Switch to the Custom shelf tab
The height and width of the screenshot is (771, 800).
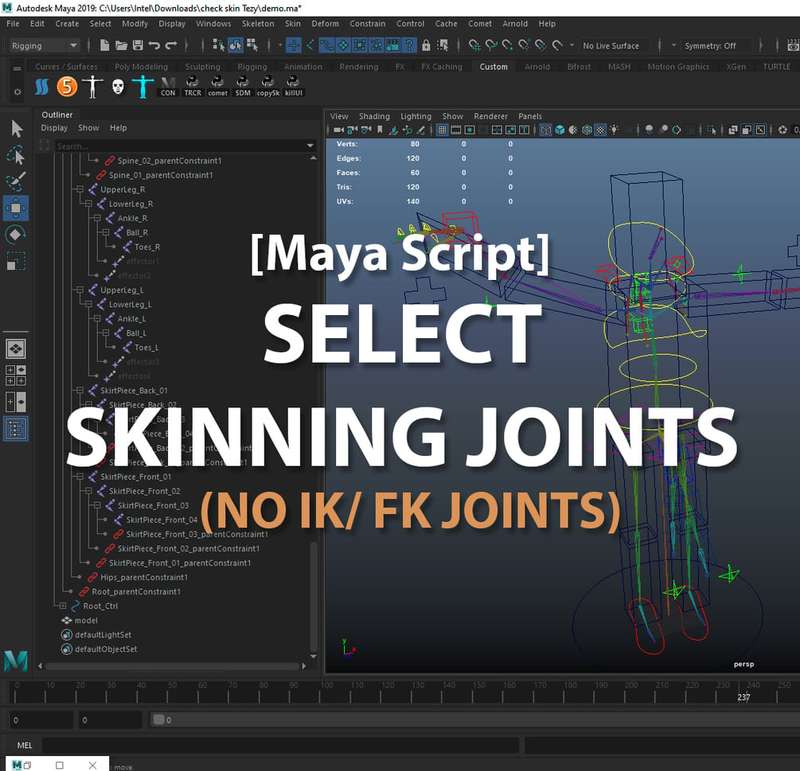point(493,66)
